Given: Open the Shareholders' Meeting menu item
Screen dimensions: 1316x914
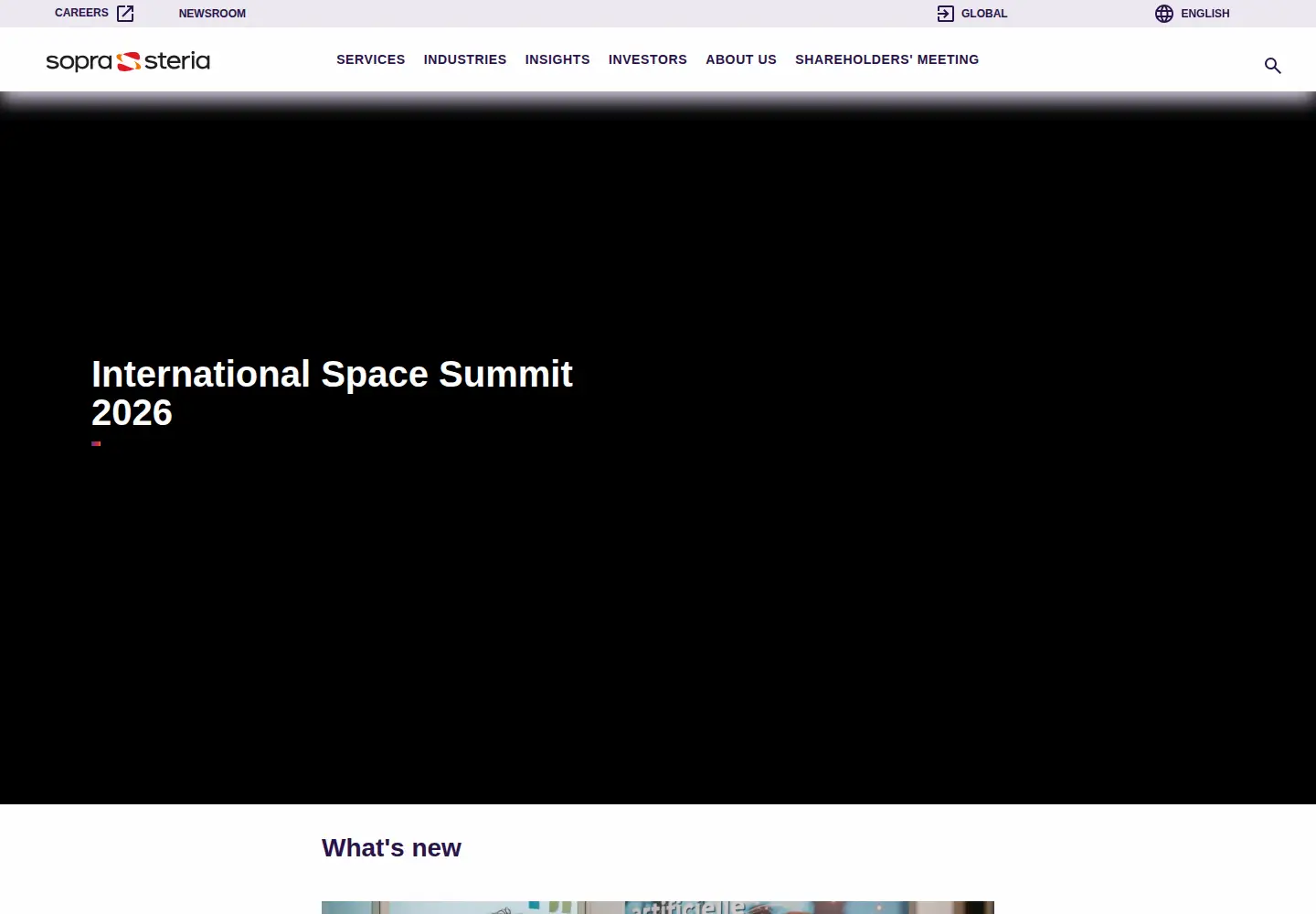Looking at the screenshot, I should [x=886, y=59].
